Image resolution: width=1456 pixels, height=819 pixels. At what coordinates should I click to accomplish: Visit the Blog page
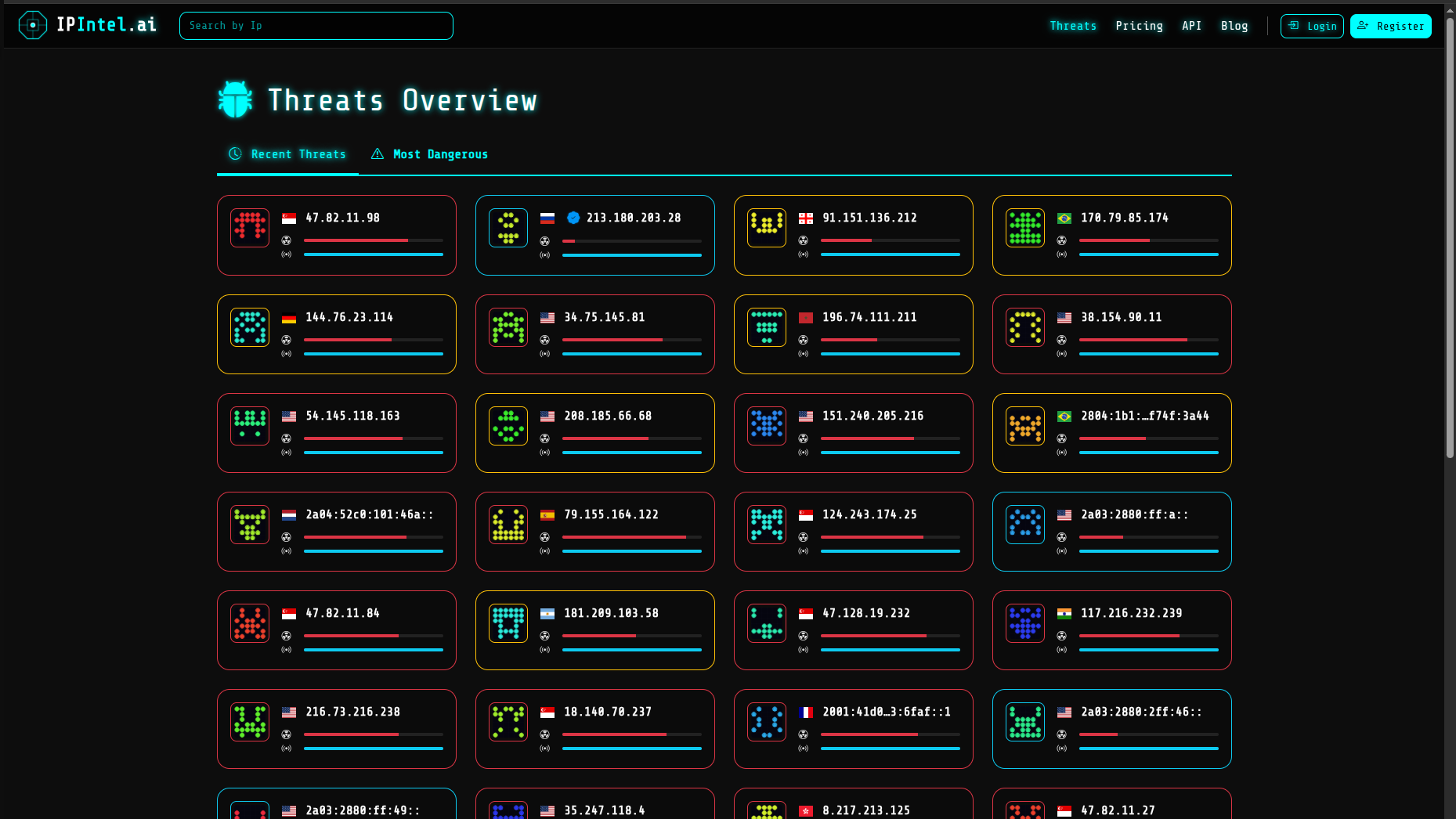click(x=1234, y=26)
